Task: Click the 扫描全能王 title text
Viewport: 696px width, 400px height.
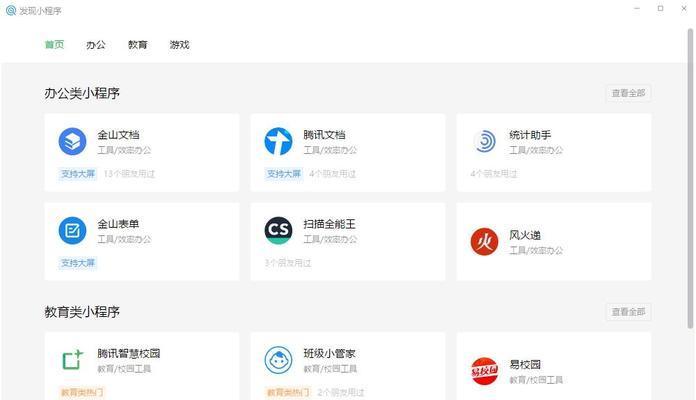Action: 329,224
